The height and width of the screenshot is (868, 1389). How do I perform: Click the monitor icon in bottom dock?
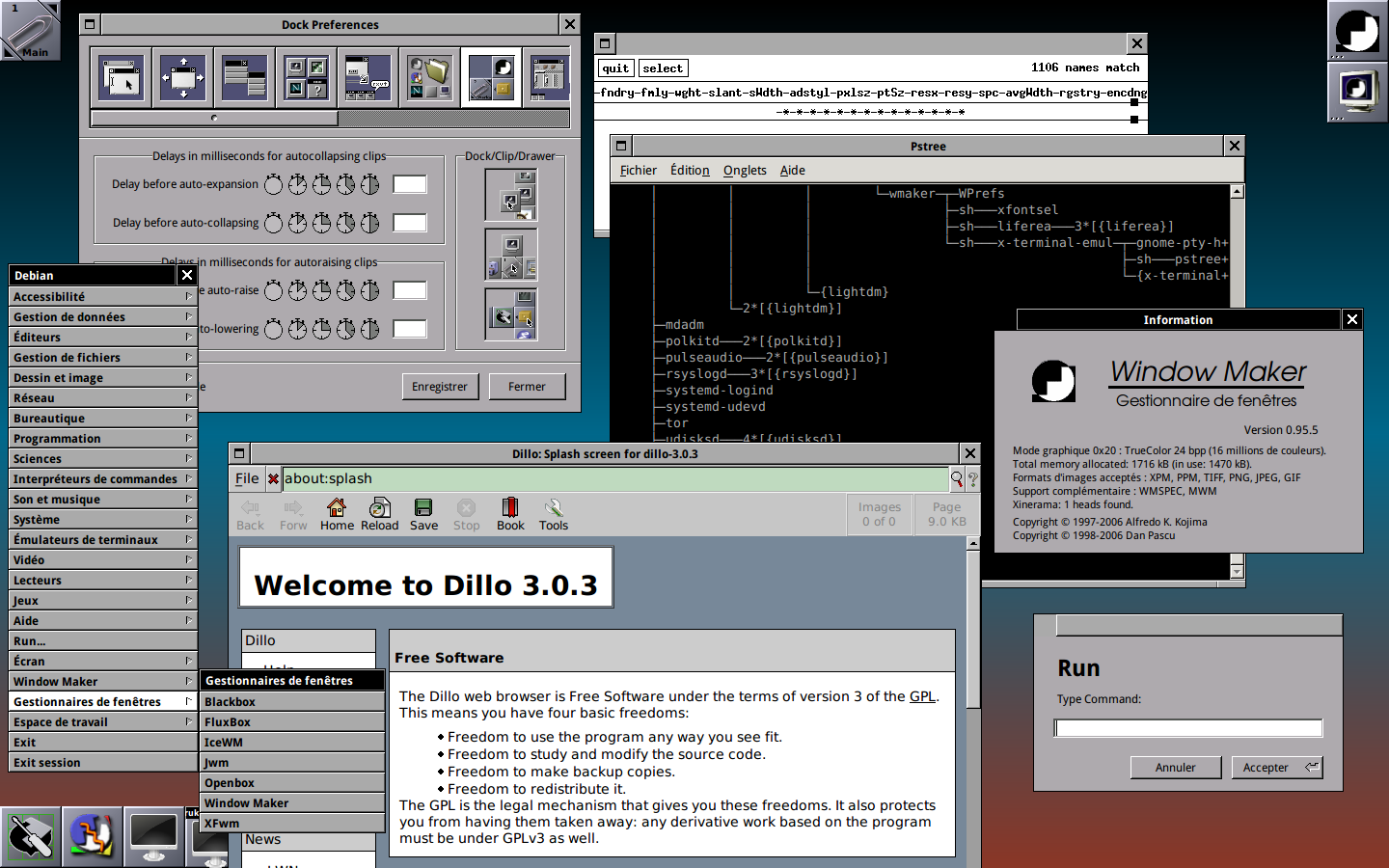coord(153,836)
